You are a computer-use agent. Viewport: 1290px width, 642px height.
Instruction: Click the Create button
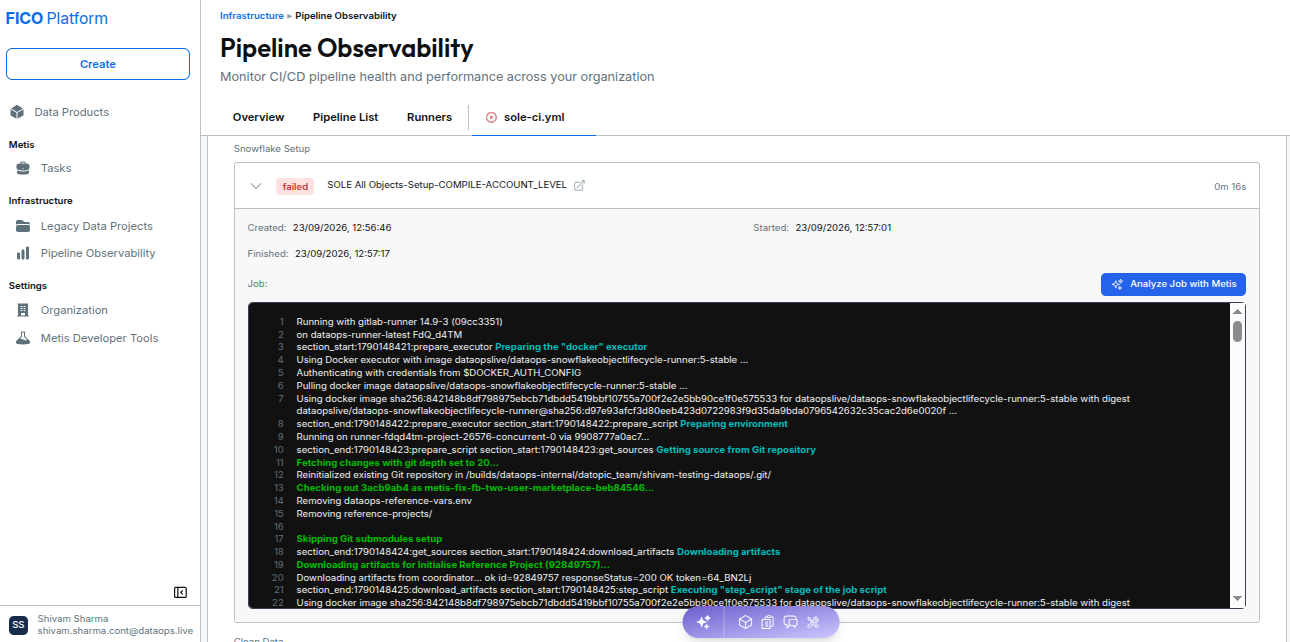[x=98, y=64]
